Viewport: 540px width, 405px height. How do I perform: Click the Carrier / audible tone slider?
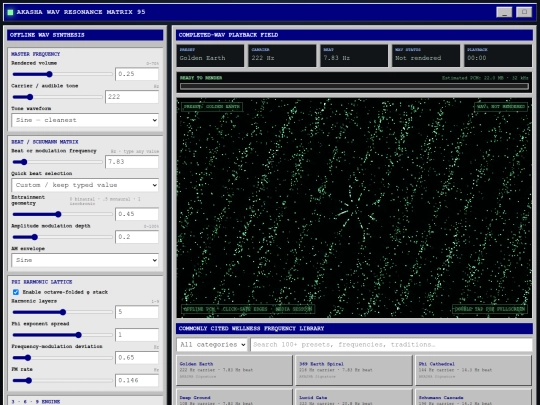pos(58,97)
